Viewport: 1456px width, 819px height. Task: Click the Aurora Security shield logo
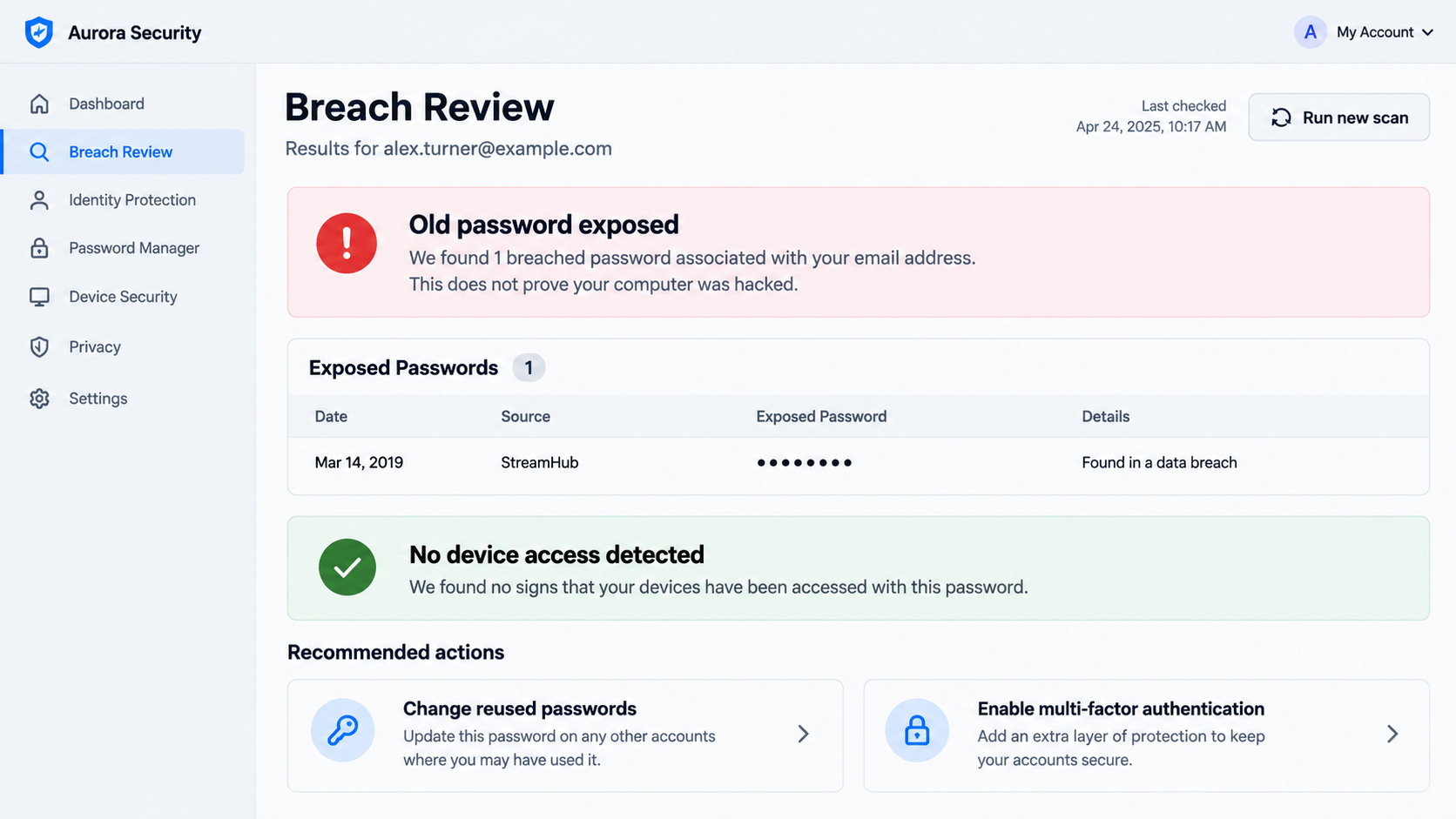coord(39,32)
